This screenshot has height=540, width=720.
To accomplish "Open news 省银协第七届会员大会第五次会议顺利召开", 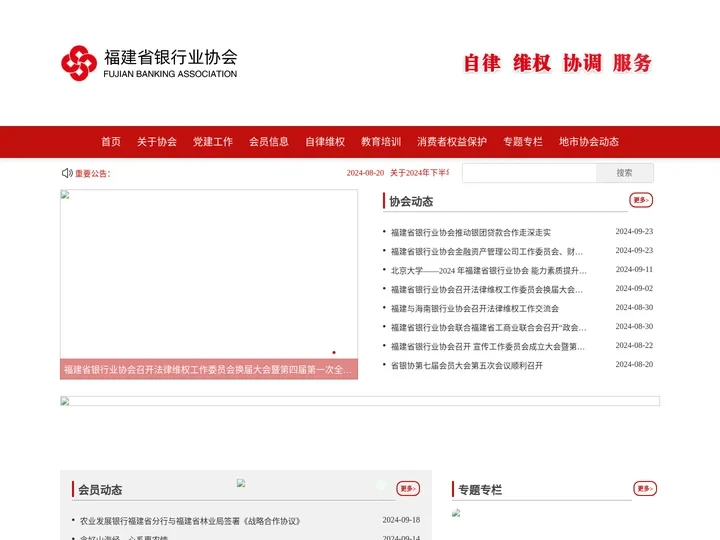I will [x=467, y=366].
